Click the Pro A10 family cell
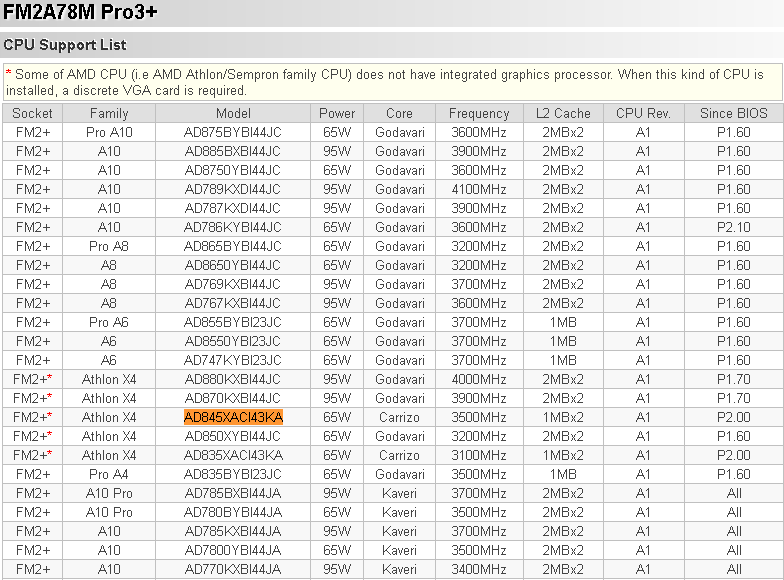Screen dimensions: 784x580 click(109, 132)
